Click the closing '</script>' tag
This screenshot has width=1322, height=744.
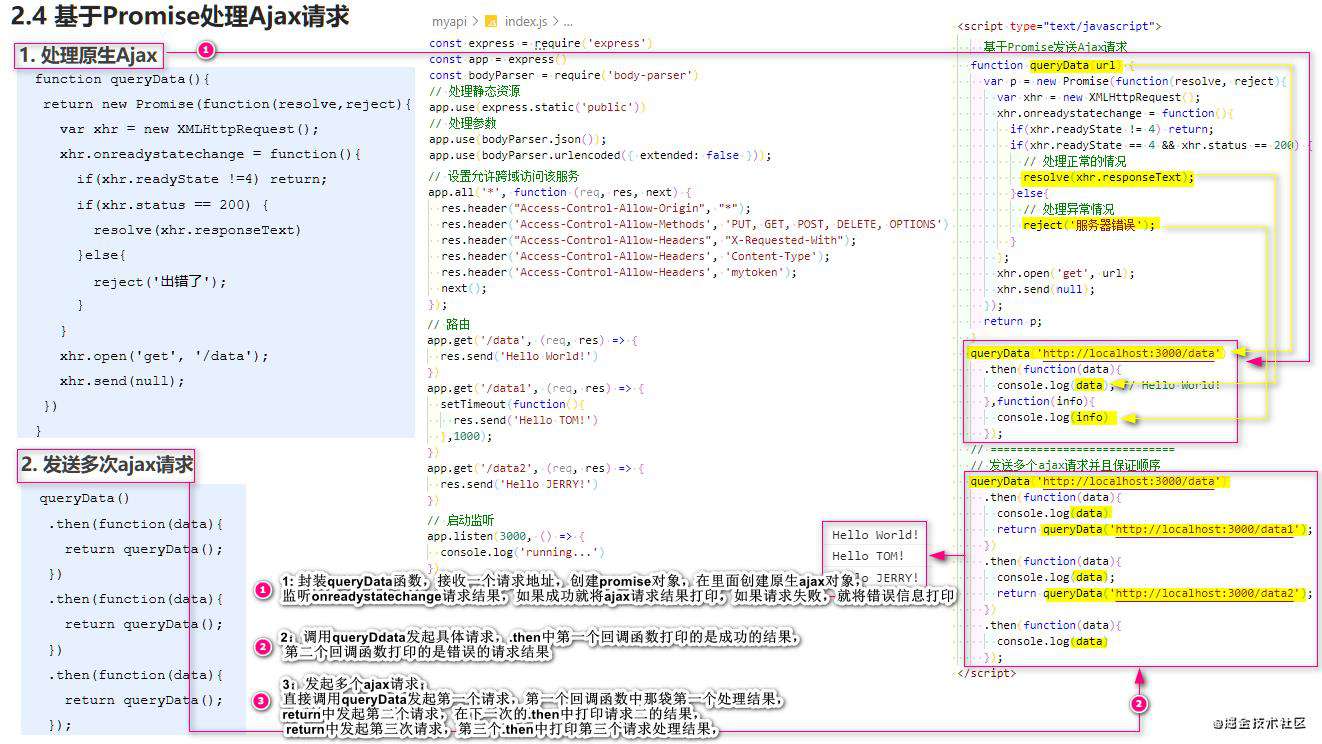pos(987,673)
